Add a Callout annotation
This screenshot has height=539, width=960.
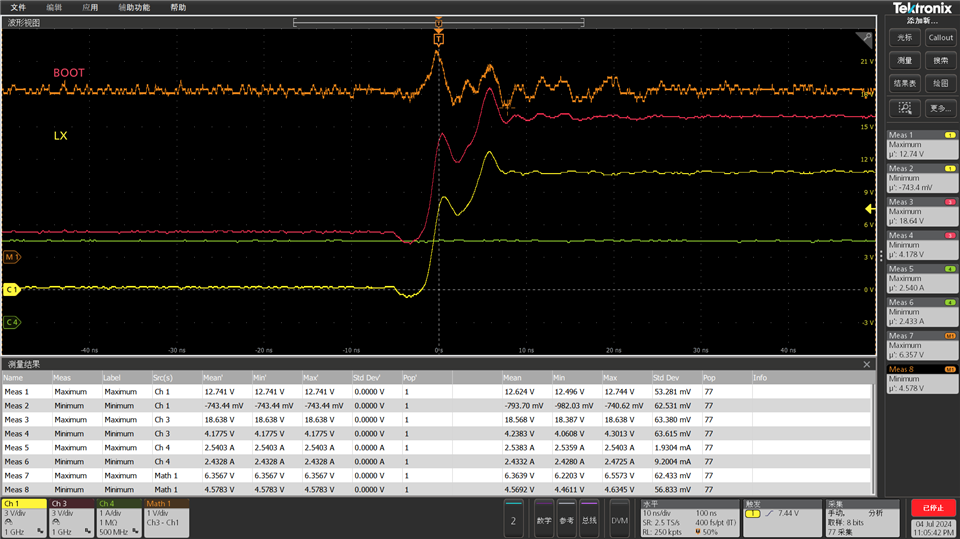point(940,38)
